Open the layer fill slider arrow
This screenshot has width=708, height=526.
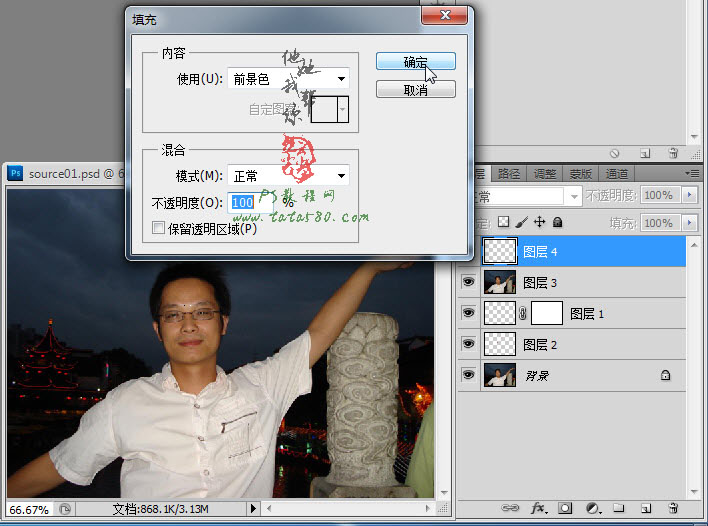coord(689,223)
